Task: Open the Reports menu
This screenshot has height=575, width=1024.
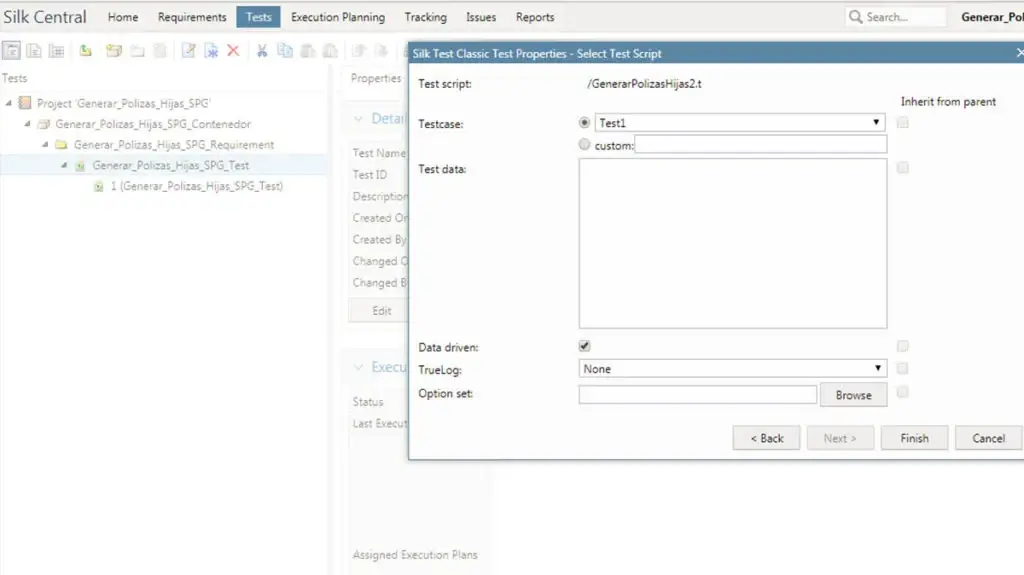Action: click(535, 17)
